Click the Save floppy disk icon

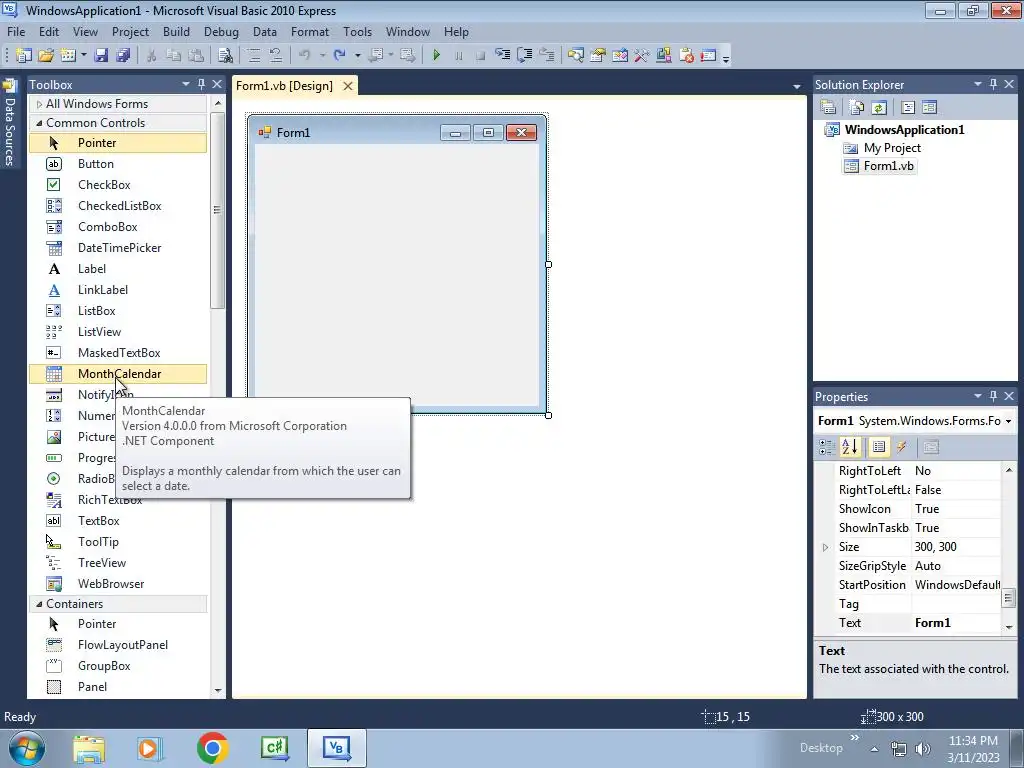click(x=101, y=56)
